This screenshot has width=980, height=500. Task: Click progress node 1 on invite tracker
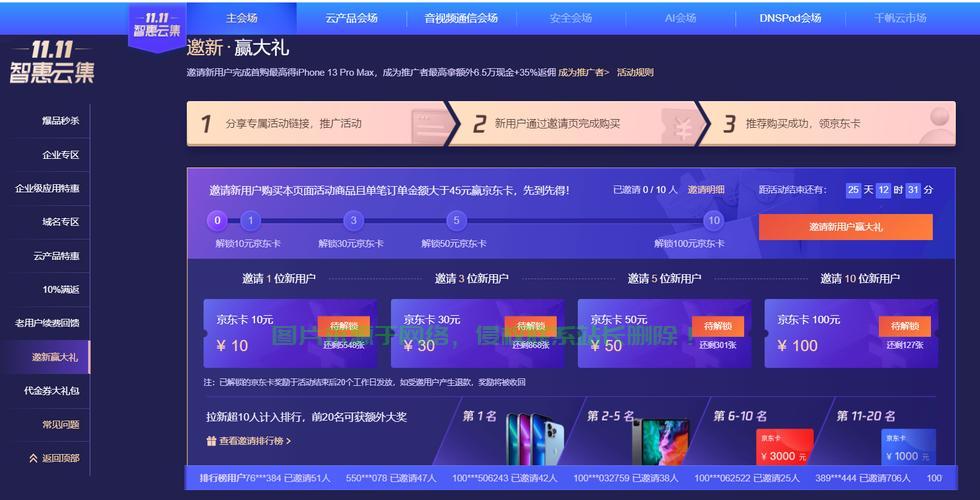(x=251, y=220)
